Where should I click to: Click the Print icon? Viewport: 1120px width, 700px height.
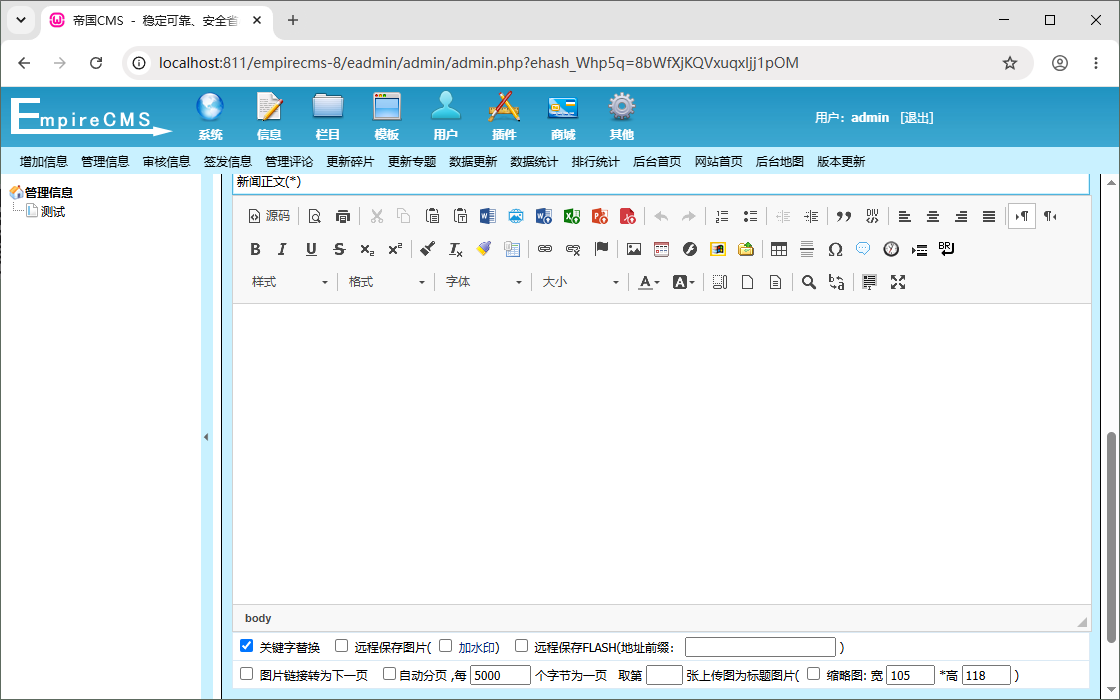coord(343,216)
